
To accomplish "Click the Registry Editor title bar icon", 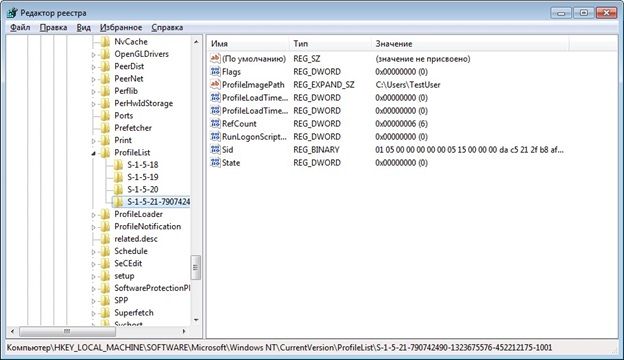I will point(12,13).
